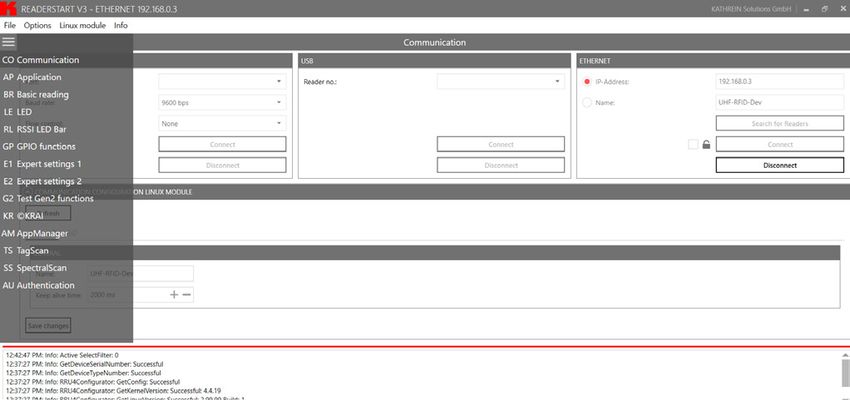Restore down the ReaderStart window
The image size is (850, 400).
825,9
